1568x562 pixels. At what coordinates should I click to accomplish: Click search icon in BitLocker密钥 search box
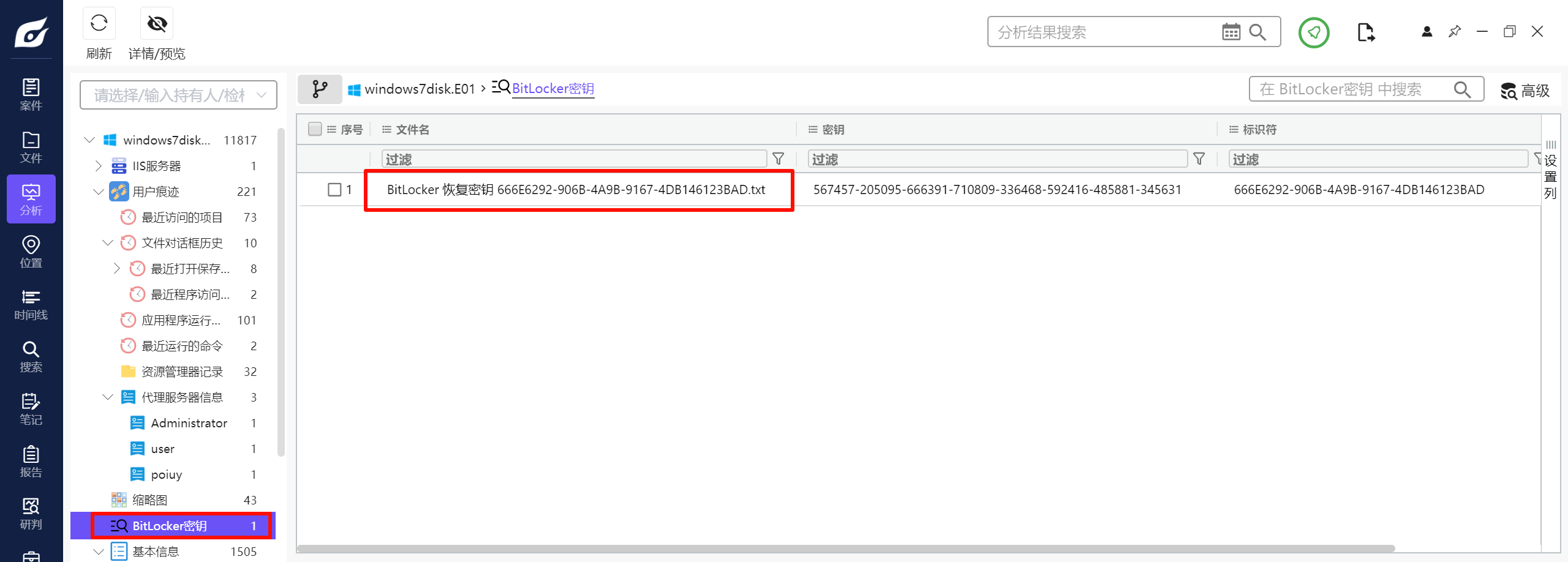coord(1463,89)
